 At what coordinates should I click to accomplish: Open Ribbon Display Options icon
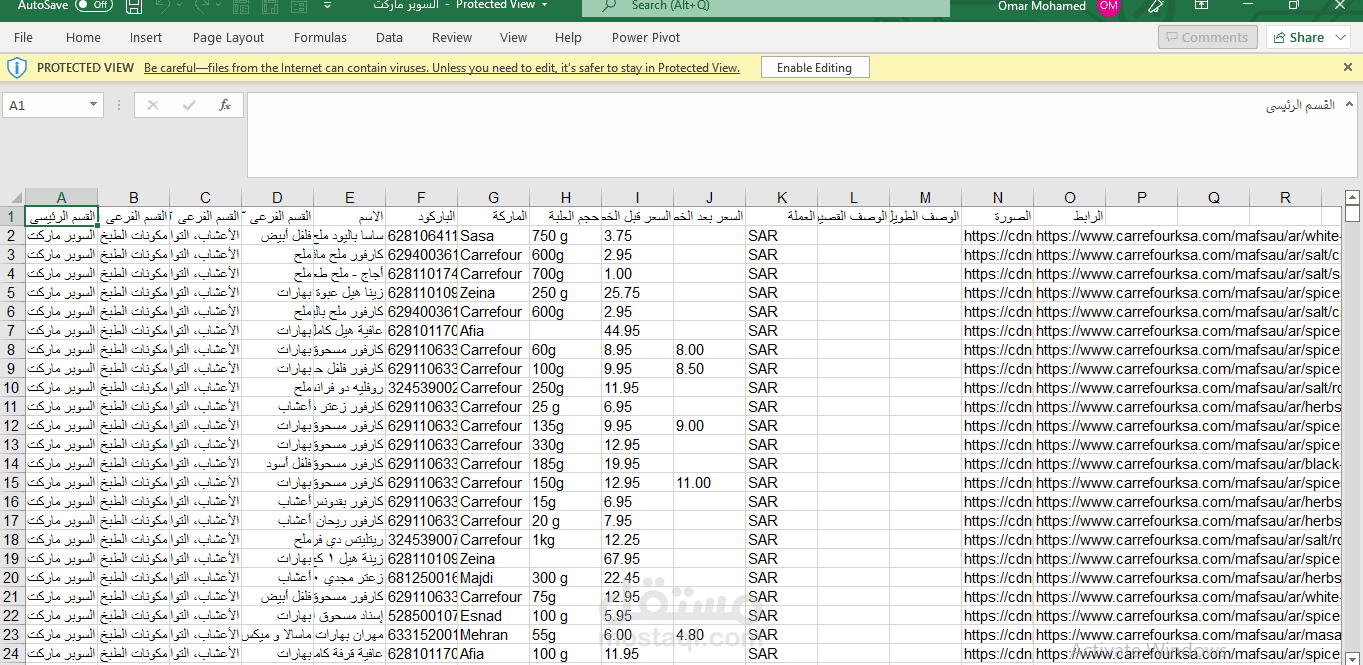tap(1202, 6)
